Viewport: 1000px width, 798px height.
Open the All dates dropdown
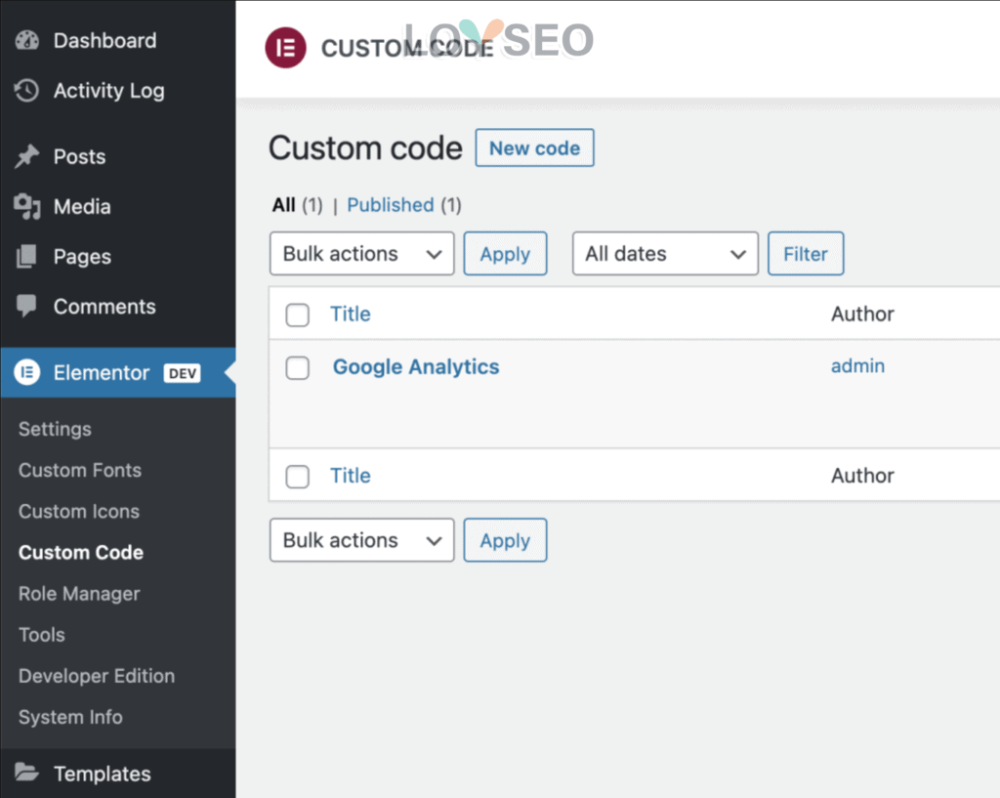pyautogui.click(x=665, y=254)
